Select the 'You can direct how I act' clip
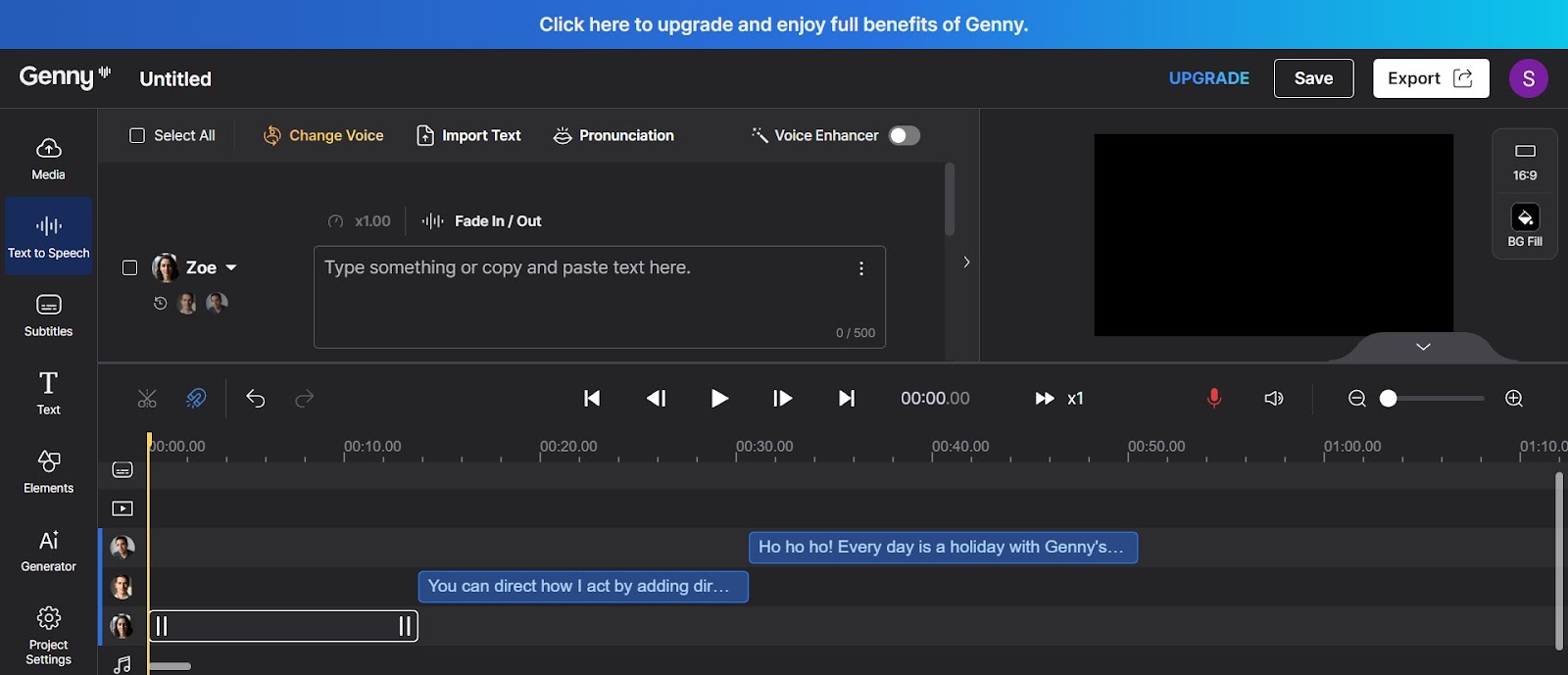Screen dimensions: 1568x675 pos(583,587)
